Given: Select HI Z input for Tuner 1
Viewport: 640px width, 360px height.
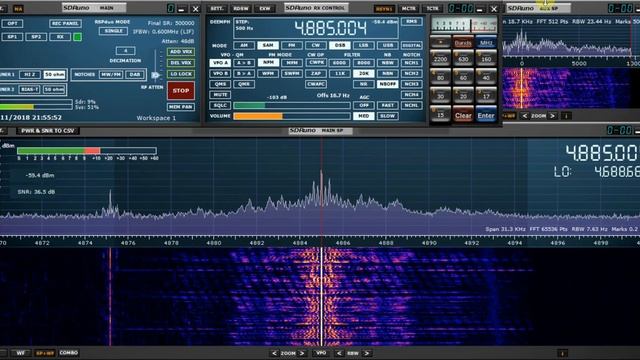Looking at the screenshot, I should click(29, 75).
